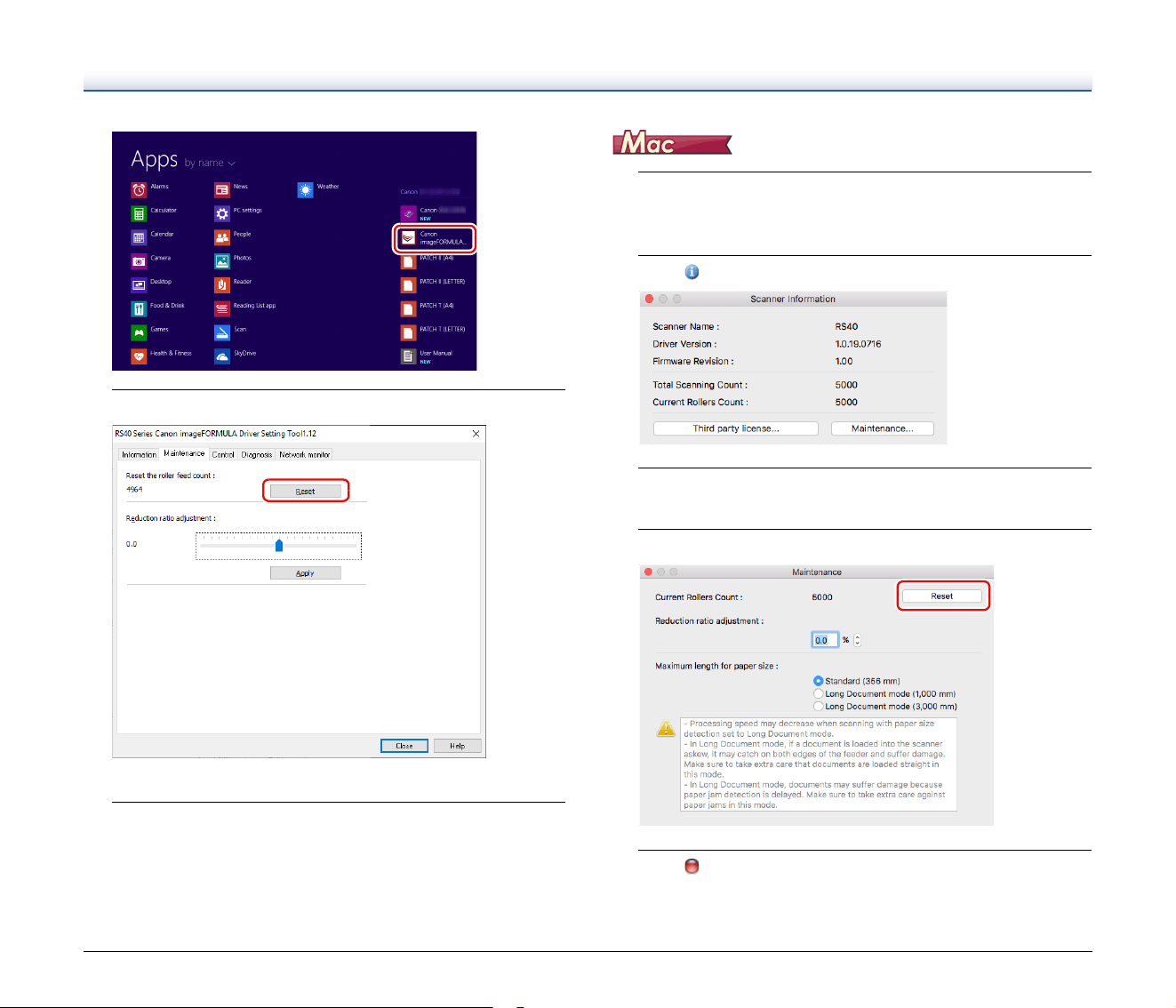1176x1008 pixels.
Task: Click Help in Driver Setting Tool
Action: pos(458,746)
